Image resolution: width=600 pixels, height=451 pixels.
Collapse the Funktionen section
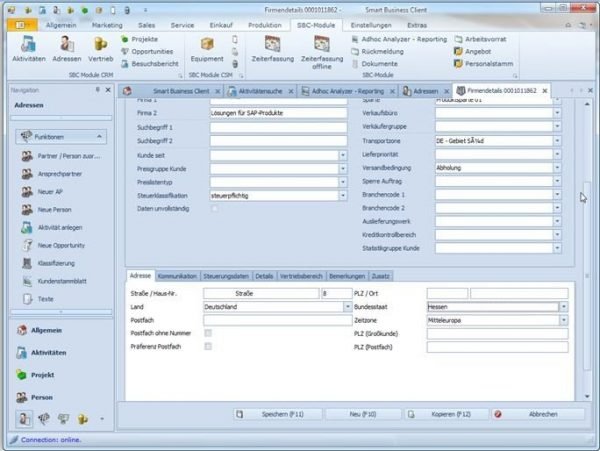[99, 137]
